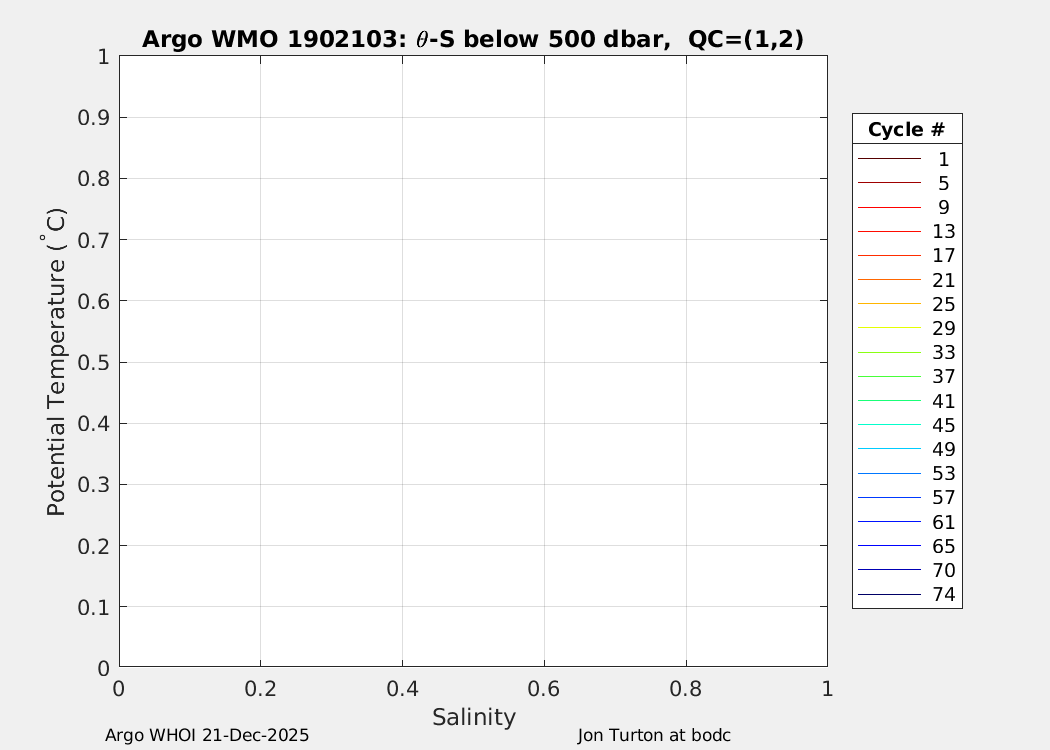Click the red line swatch for cycle 5

pos(888,183)
